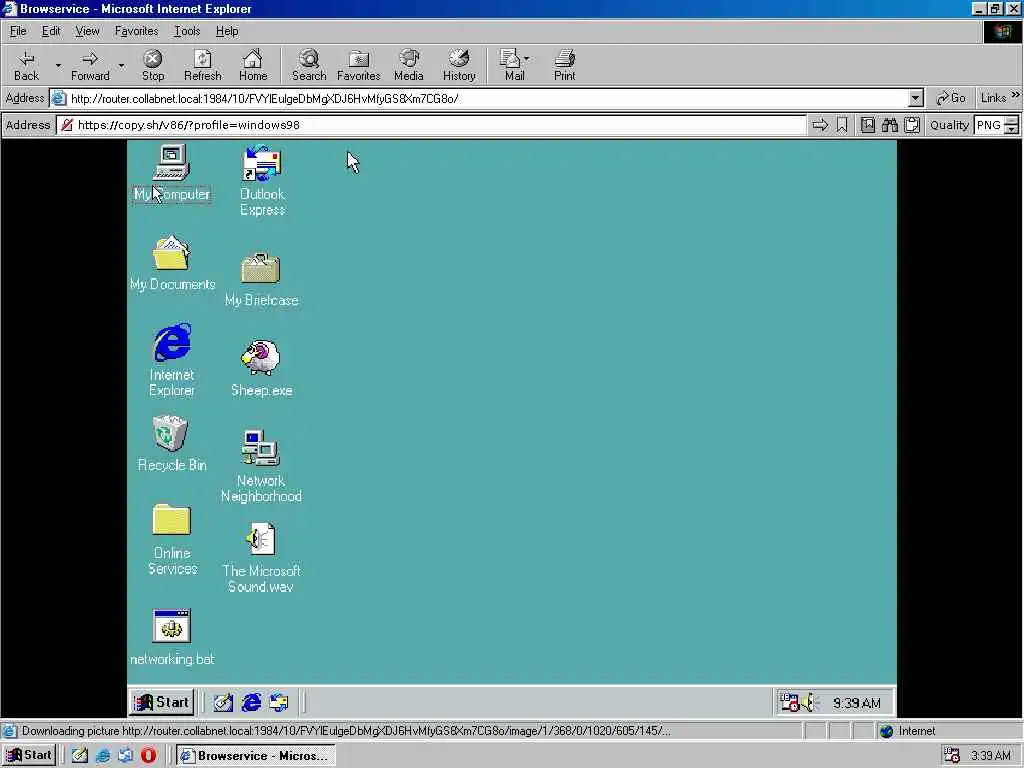The width and height of the screenshot is (1024, 768).
Task: Click the copy.sh Browservice address field
Action: (x=431, y=125)
